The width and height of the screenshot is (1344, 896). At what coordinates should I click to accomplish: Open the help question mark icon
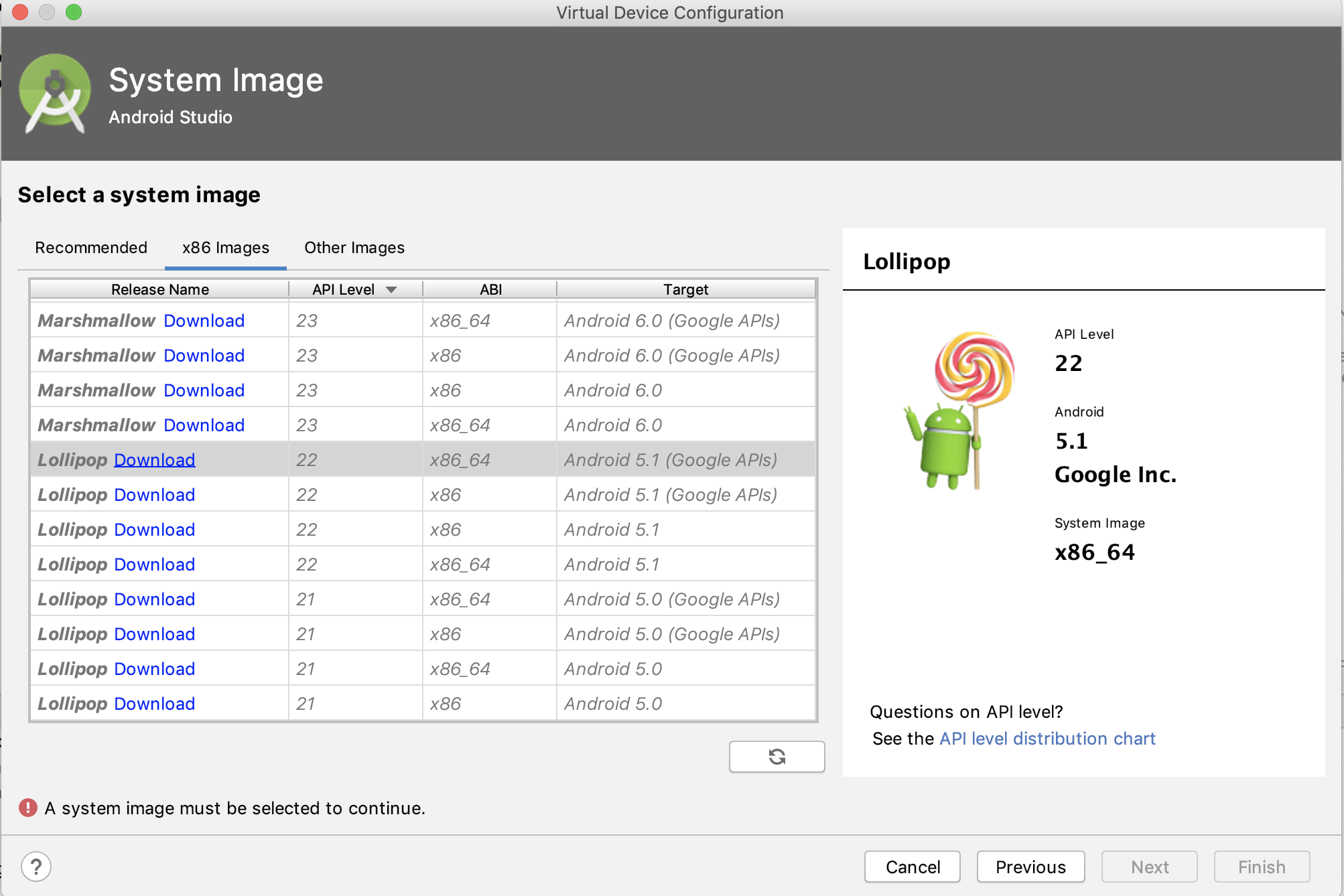point(36,867)
